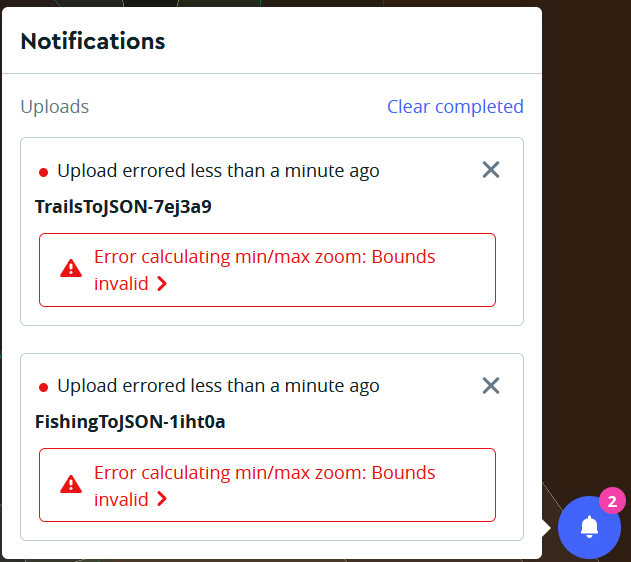Click the Notifications panel heading

[x=93, y=41]
